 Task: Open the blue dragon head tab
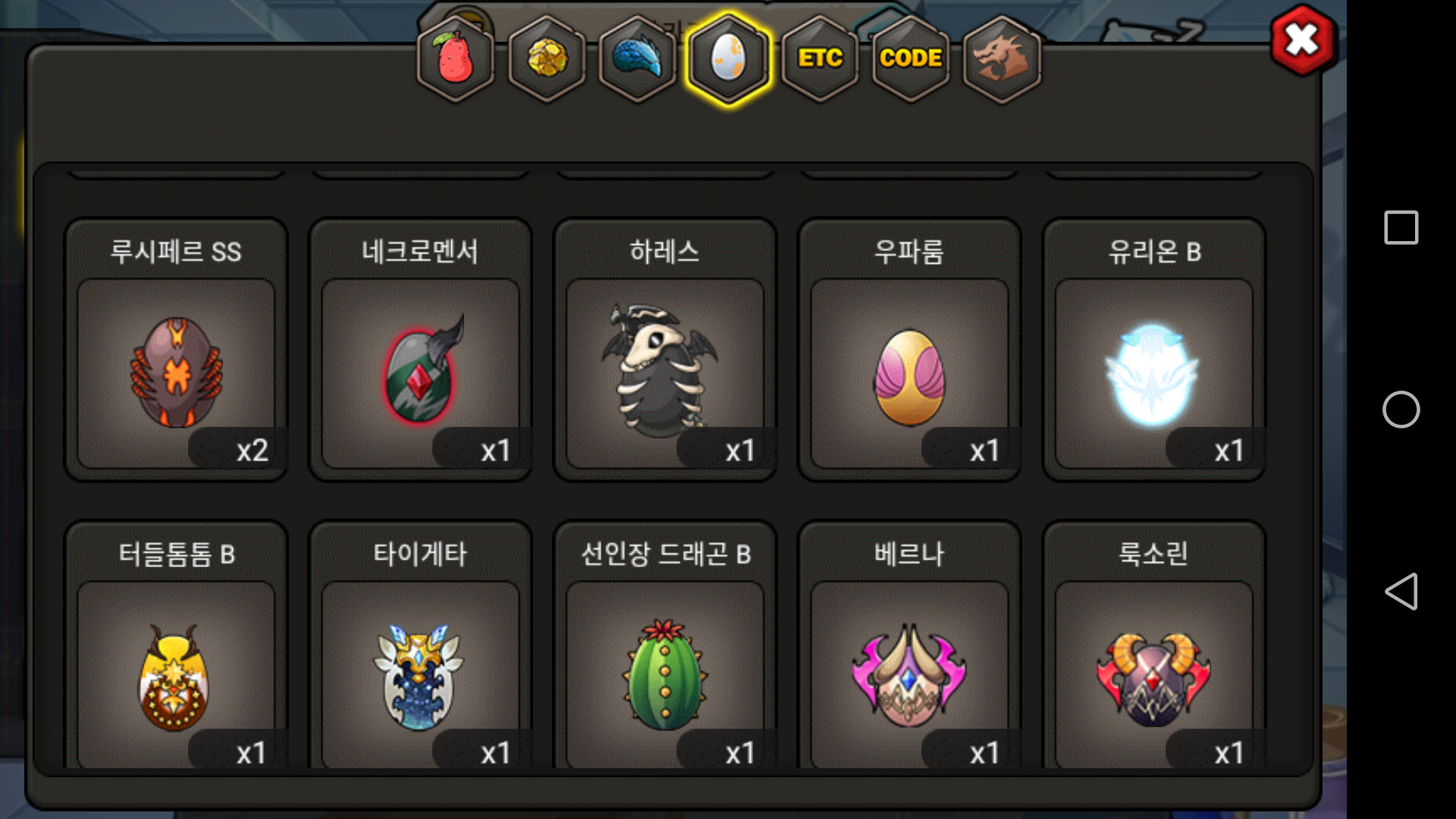pyautogui.click(x=638, y=59)
